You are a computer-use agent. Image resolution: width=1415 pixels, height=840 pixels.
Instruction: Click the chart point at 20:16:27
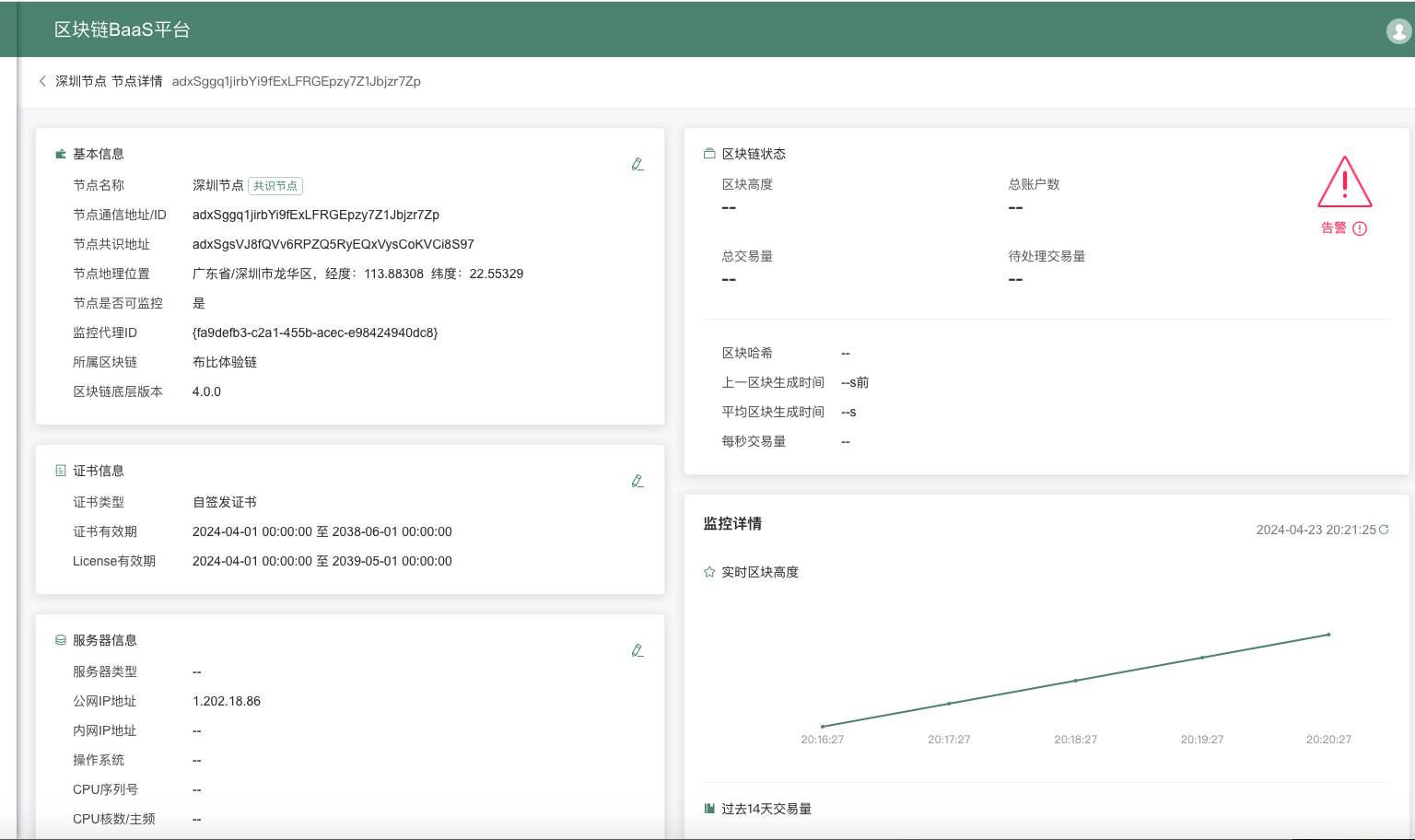[823, 727]
